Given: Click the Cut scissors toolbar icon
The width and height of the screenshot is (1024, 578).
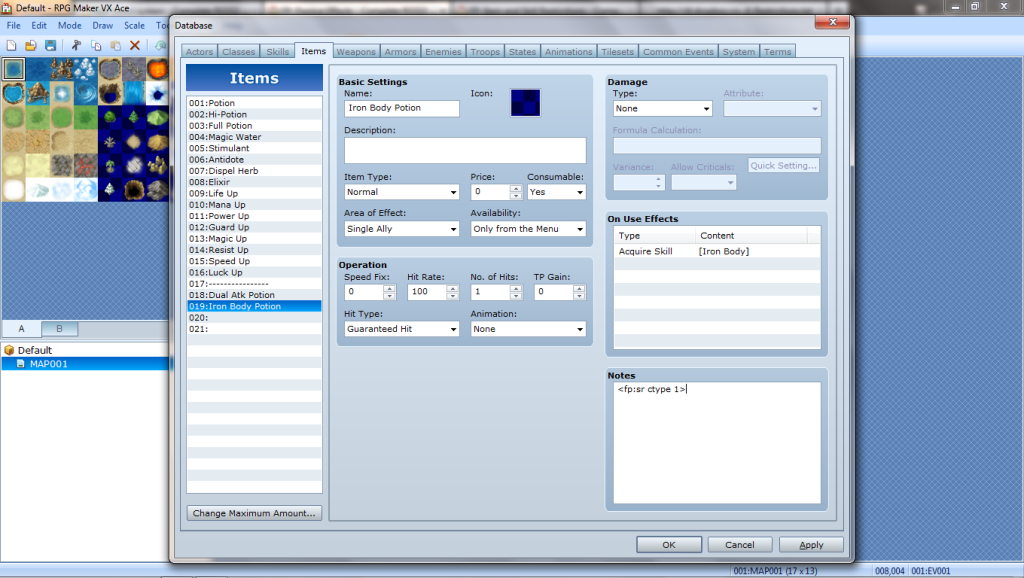Looking at the screenshot, I should point(76,46).
